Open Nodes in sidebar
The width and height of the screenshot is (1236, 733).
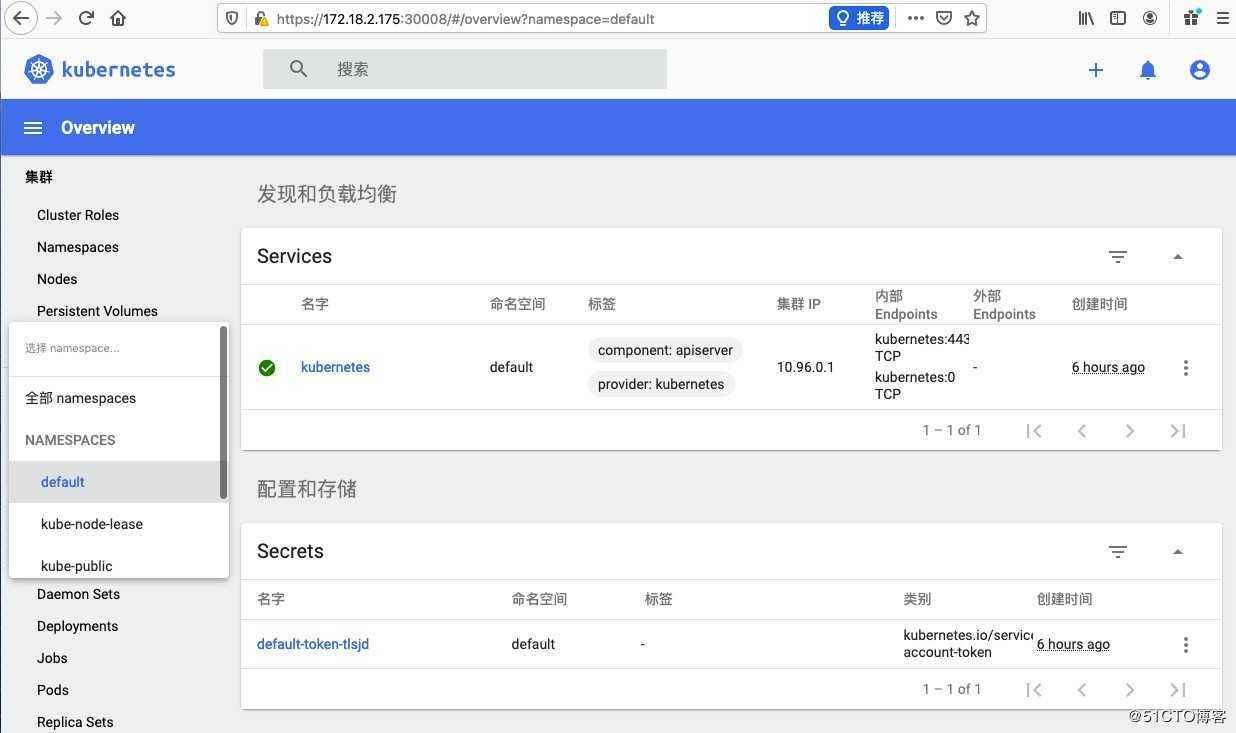[x=57, y=279]
